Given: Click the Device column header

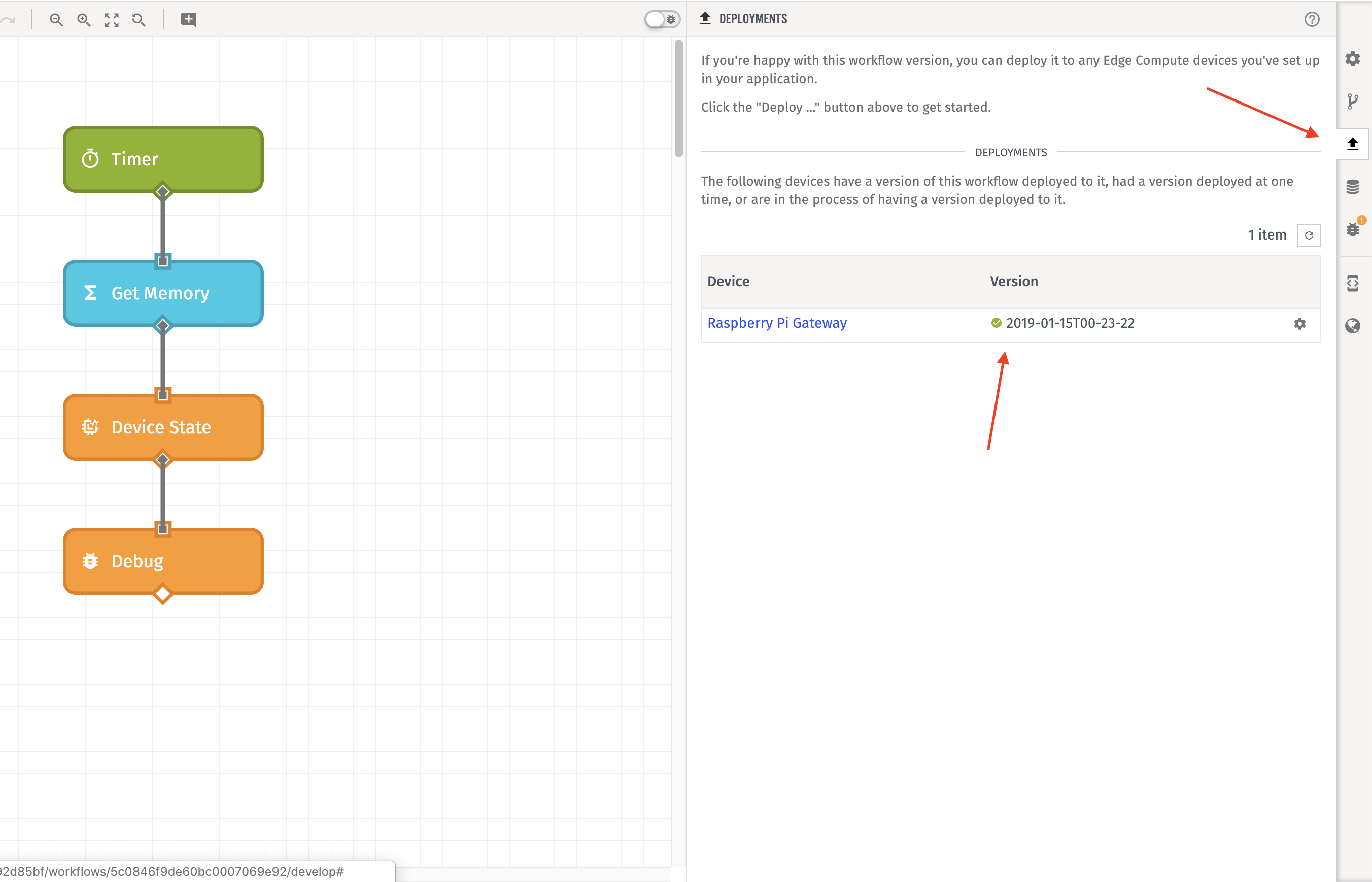Looking at the screenshot, I should point(729,281).
